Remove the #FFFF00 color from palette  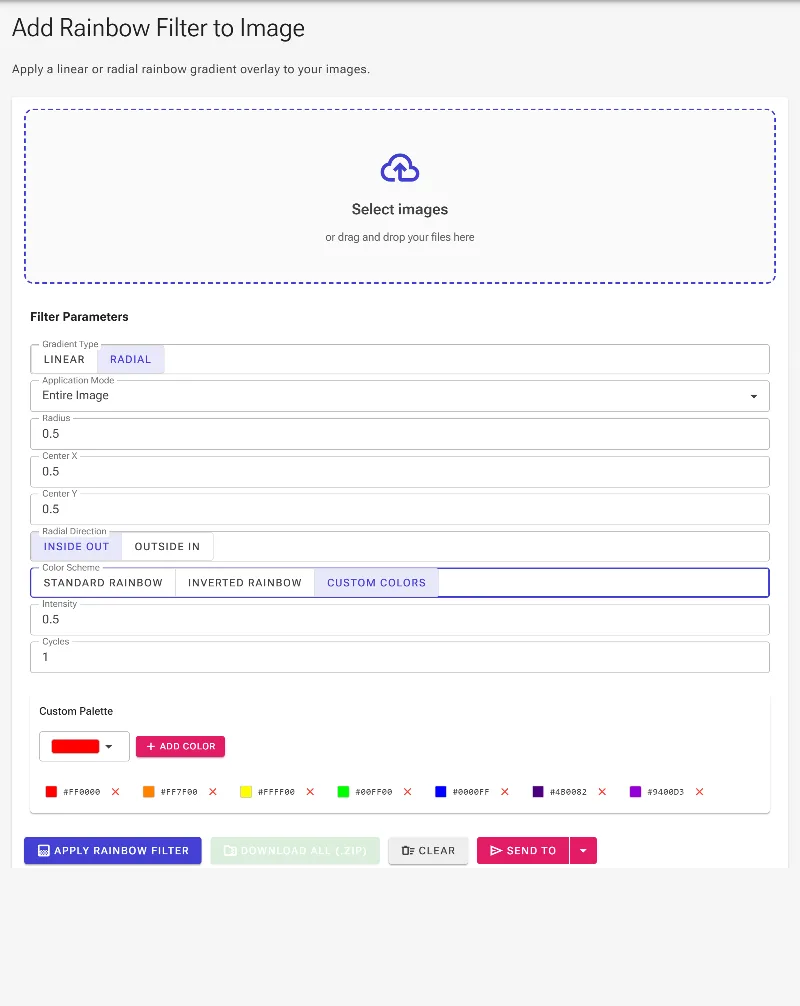pyautogui.click(x=311, y=792)
